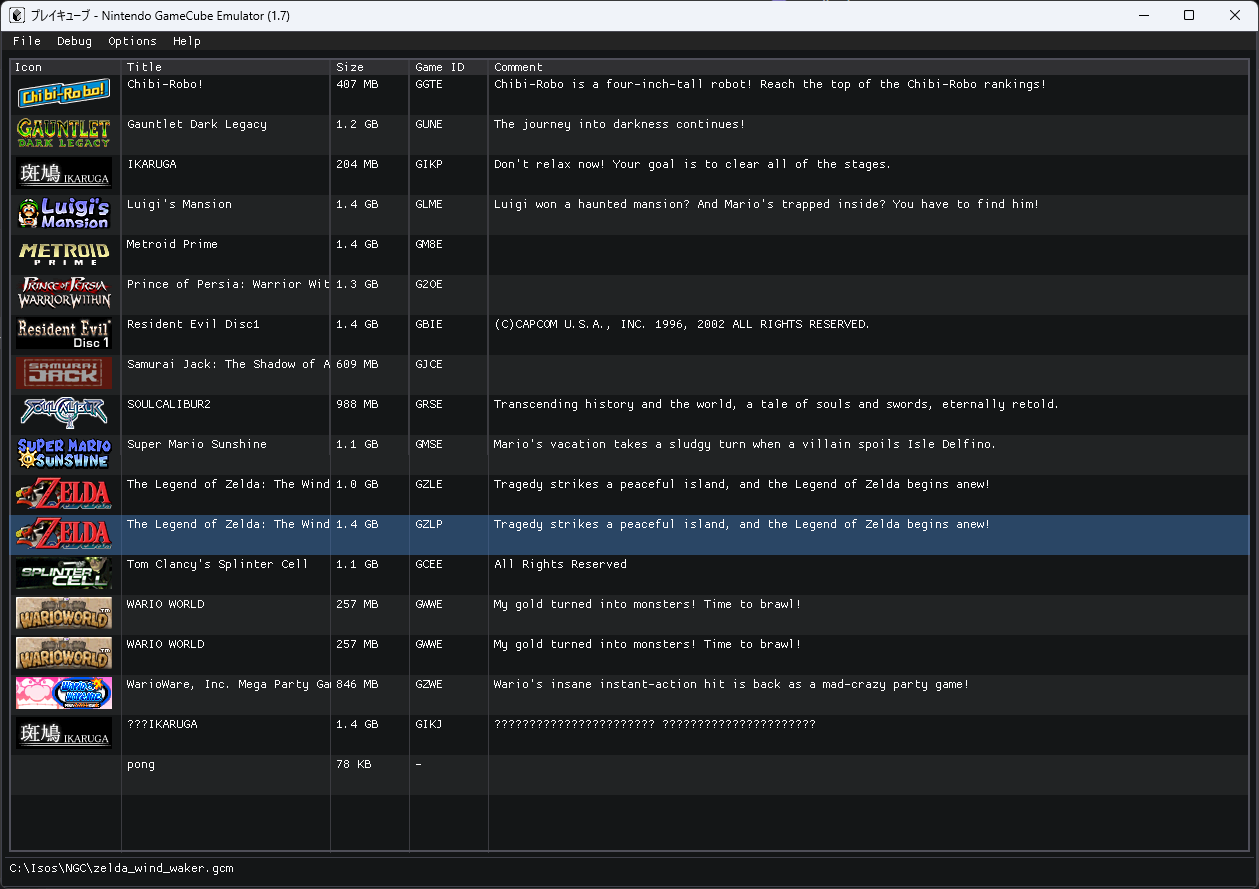Click the 'Samurai Jack: The Shadow of A' title
Viewport: 1259px width, 889px height.
pos(228,364)
